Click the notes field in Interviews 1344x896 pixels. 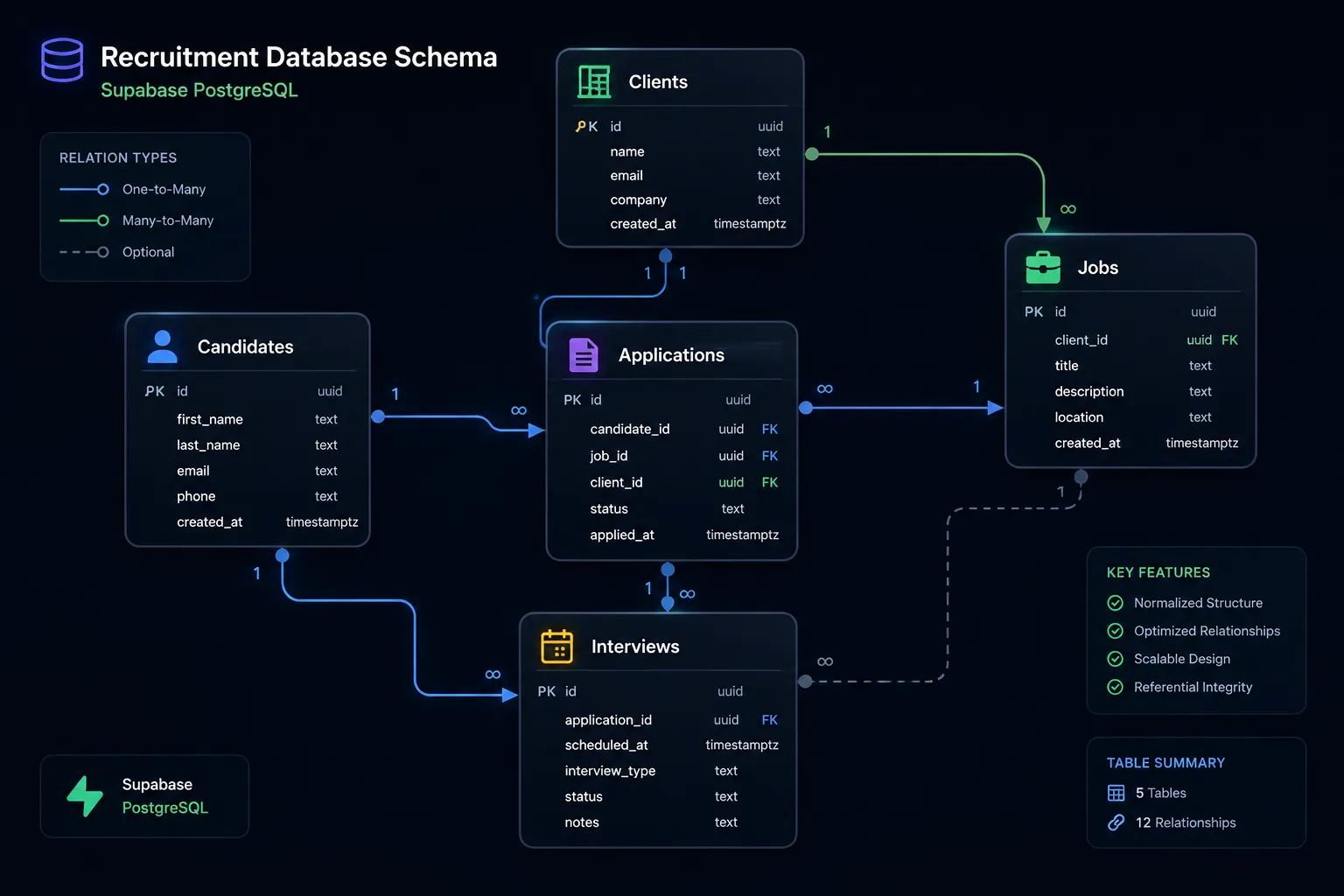(x=582, y=822)
